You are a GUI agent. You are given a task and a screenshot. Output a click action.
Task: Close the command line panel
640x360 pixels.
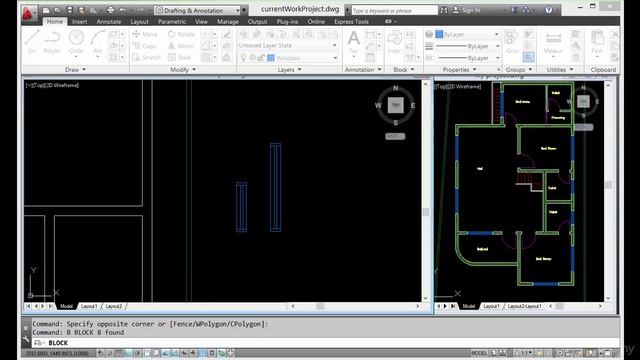click(x=26, y=328)
